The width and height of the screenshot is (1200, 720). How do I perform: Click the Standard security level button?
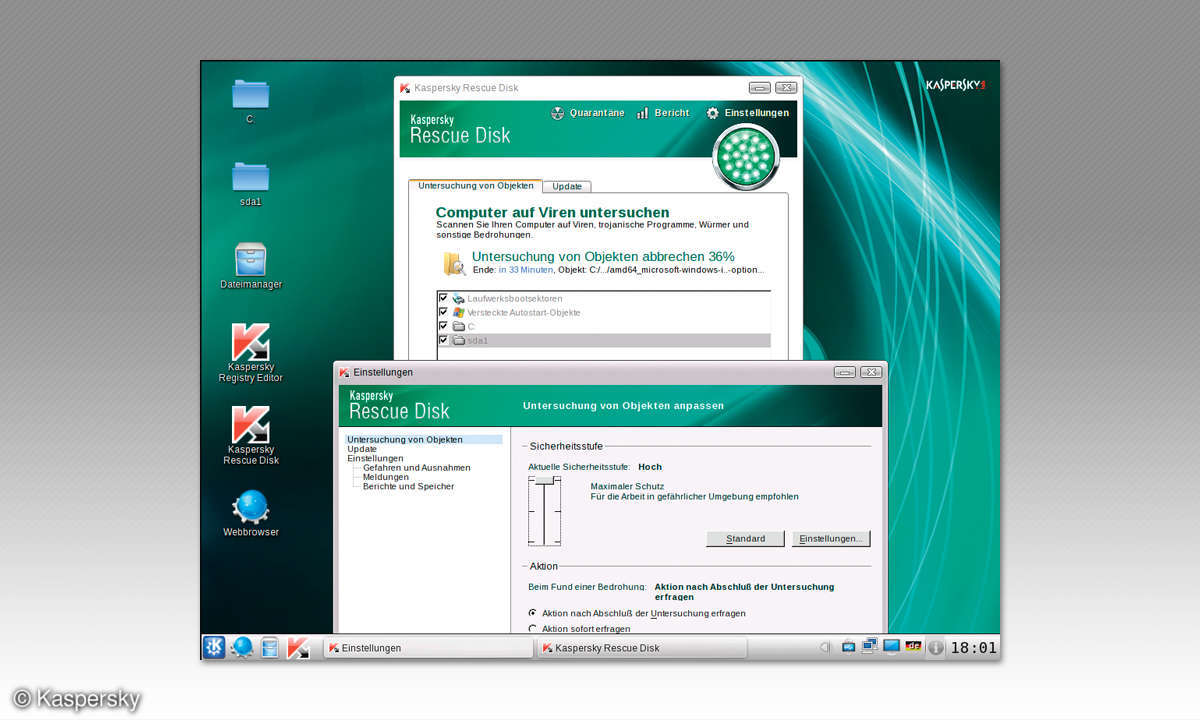point(746,538)
